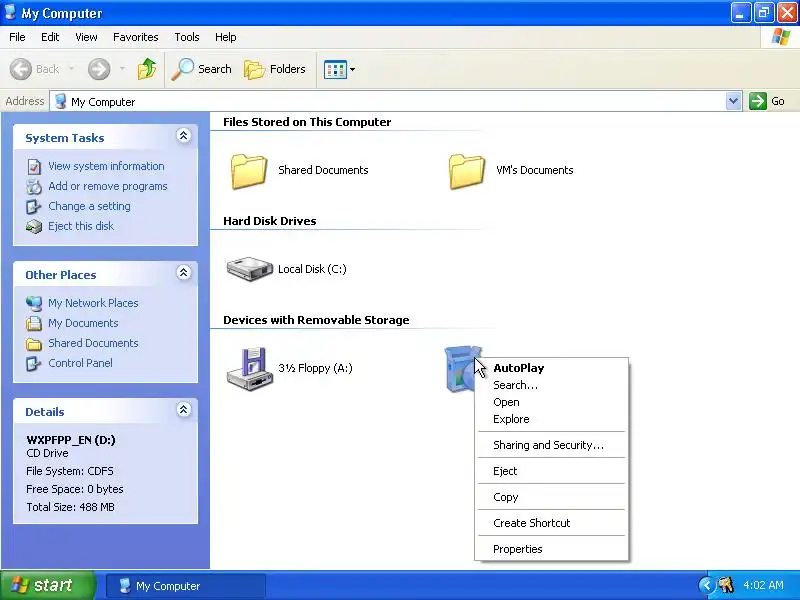The width and height of the screenshot is (800, 600).
Task: Choose Search... in the context menu
Action: [552, 385]
